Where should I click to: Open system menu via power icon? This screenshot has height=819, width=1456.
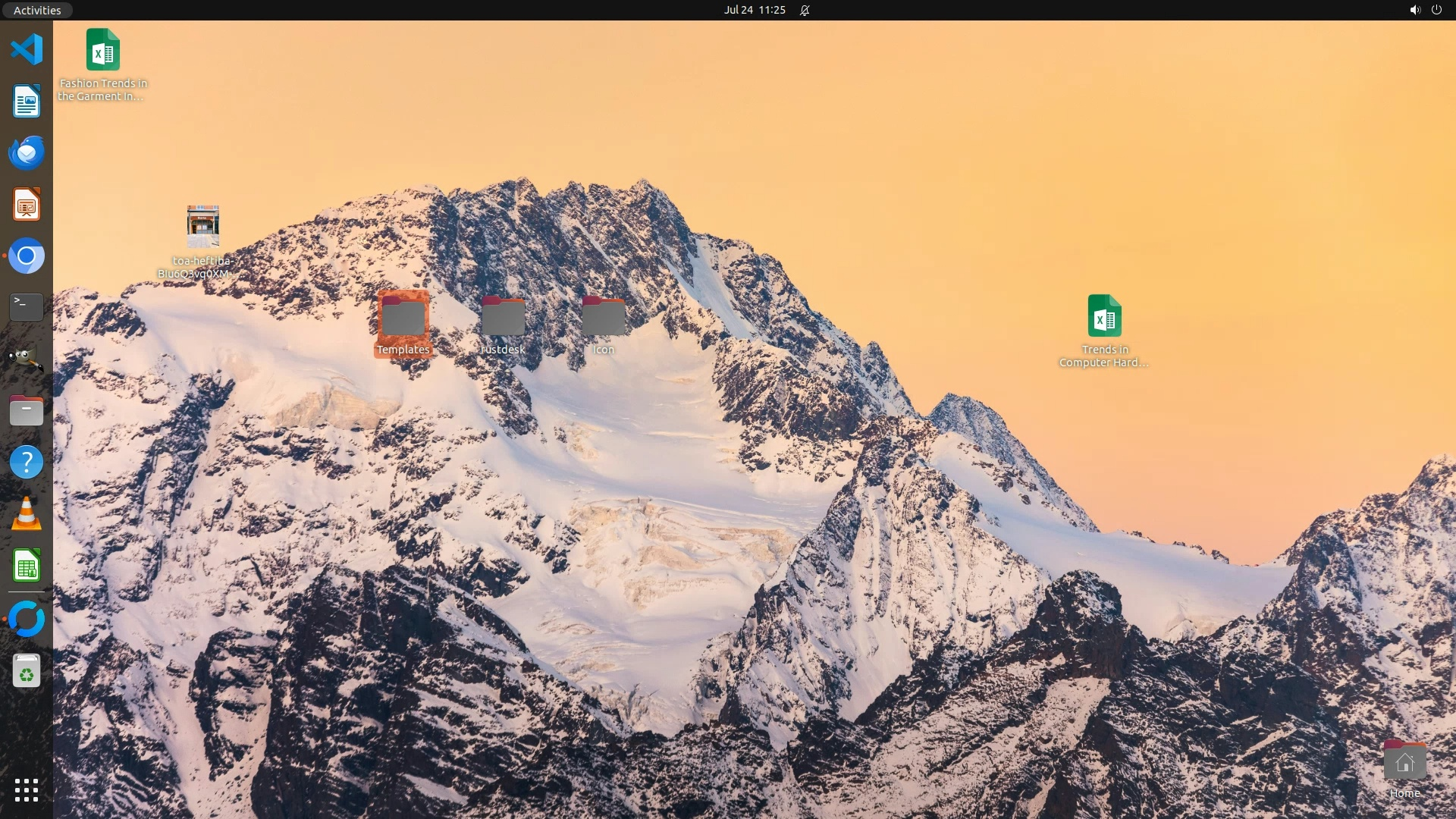pos(1436,10)
